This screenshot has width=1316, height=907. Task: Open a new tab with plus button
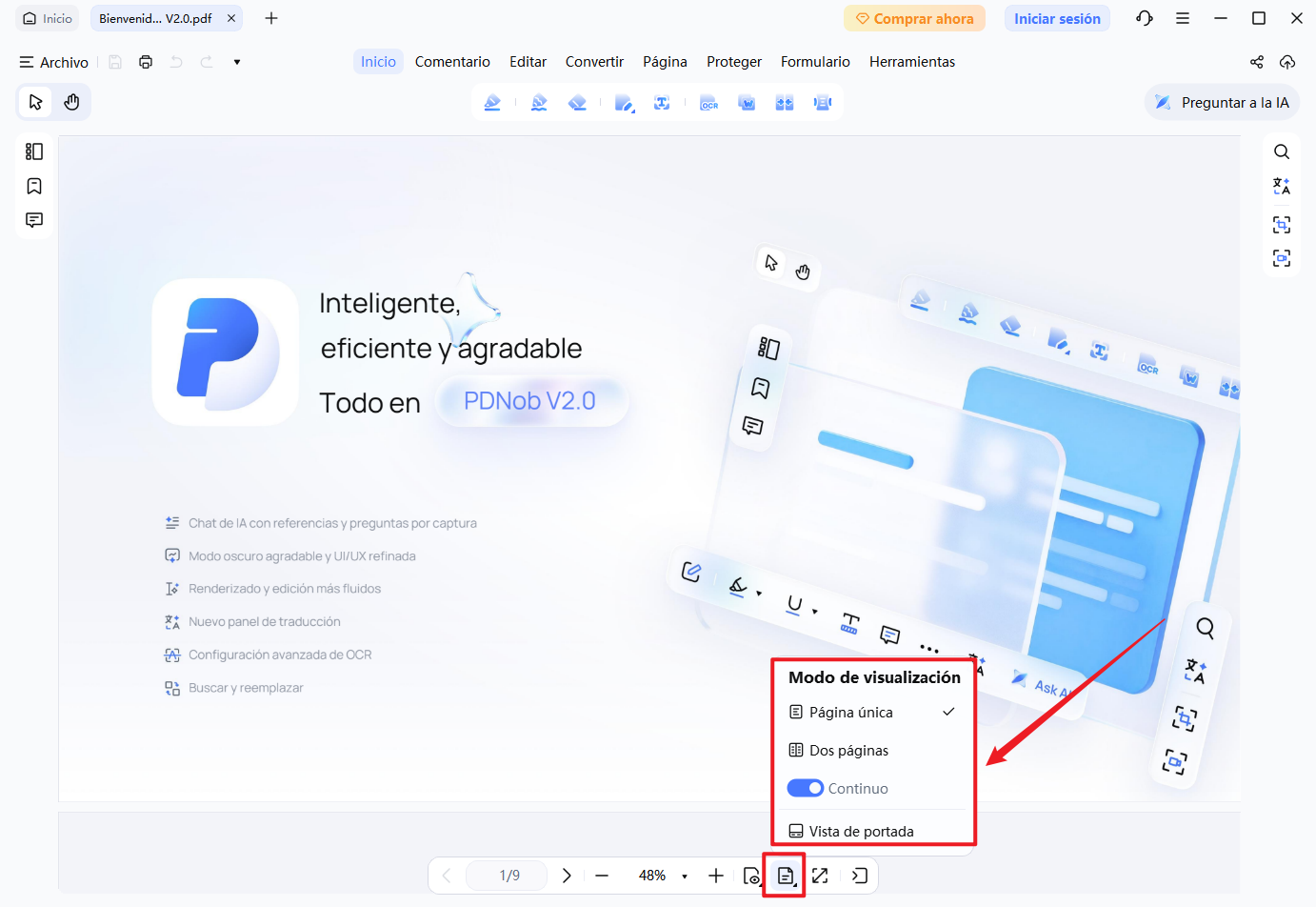(x=271, y=18)
